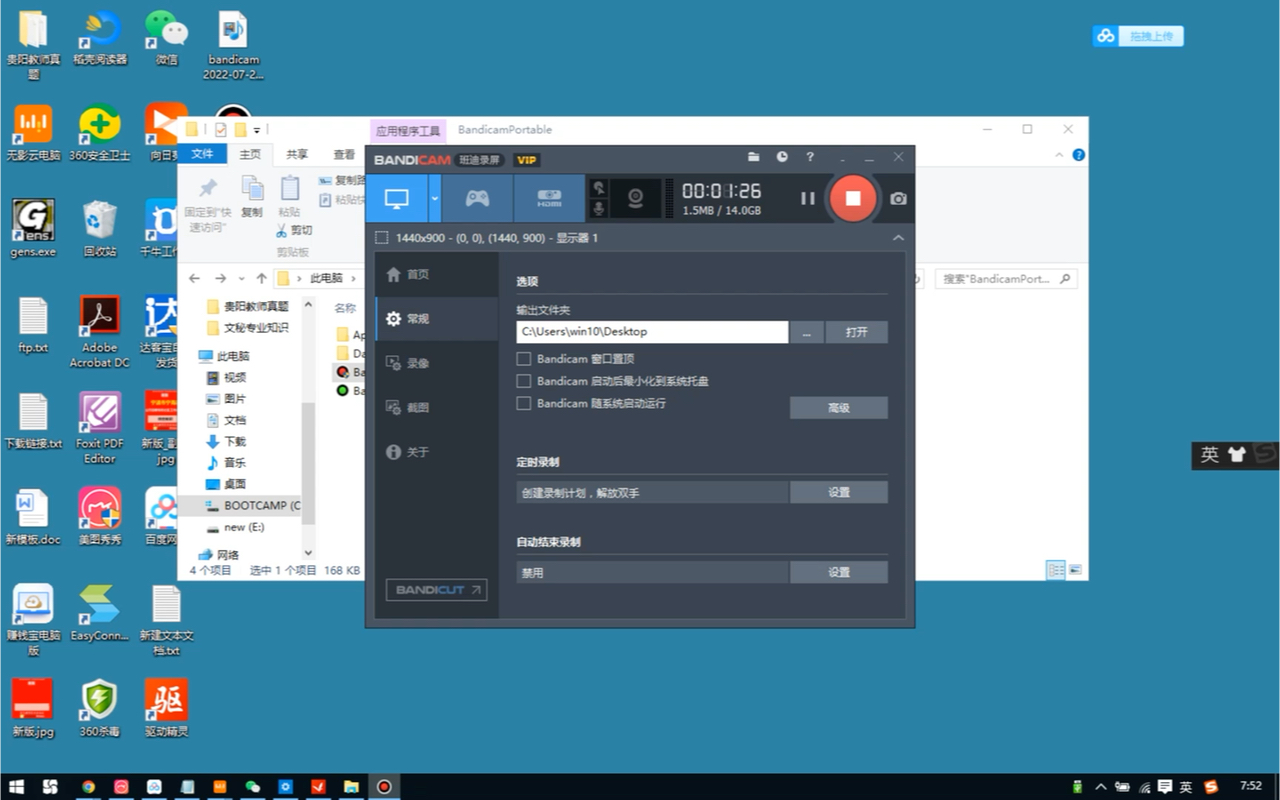Open the 关于 tab in Bandicam sidebar

[x=436, y=452]
